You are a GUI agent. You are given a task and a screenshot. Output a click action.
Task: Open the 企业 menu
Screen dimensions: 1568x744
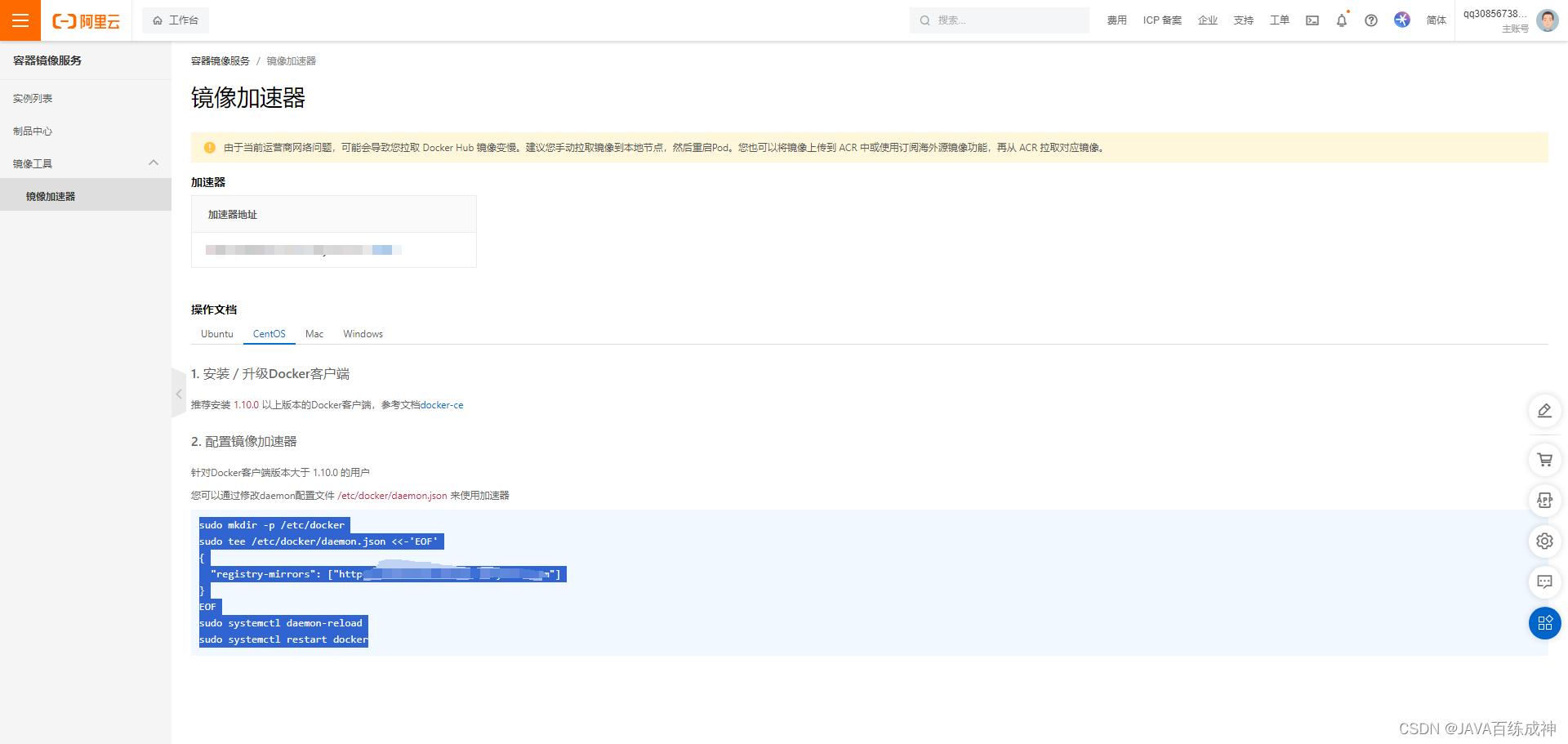(1207, 20)
